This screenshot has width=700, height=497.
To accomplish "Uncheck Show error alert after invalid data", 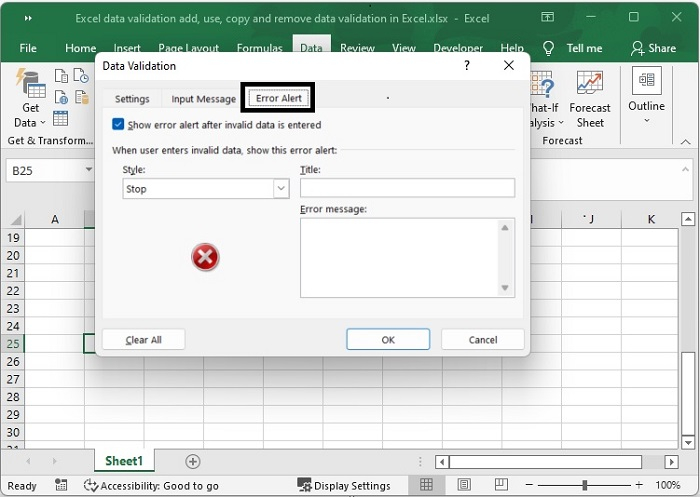I will click(118, 124).
